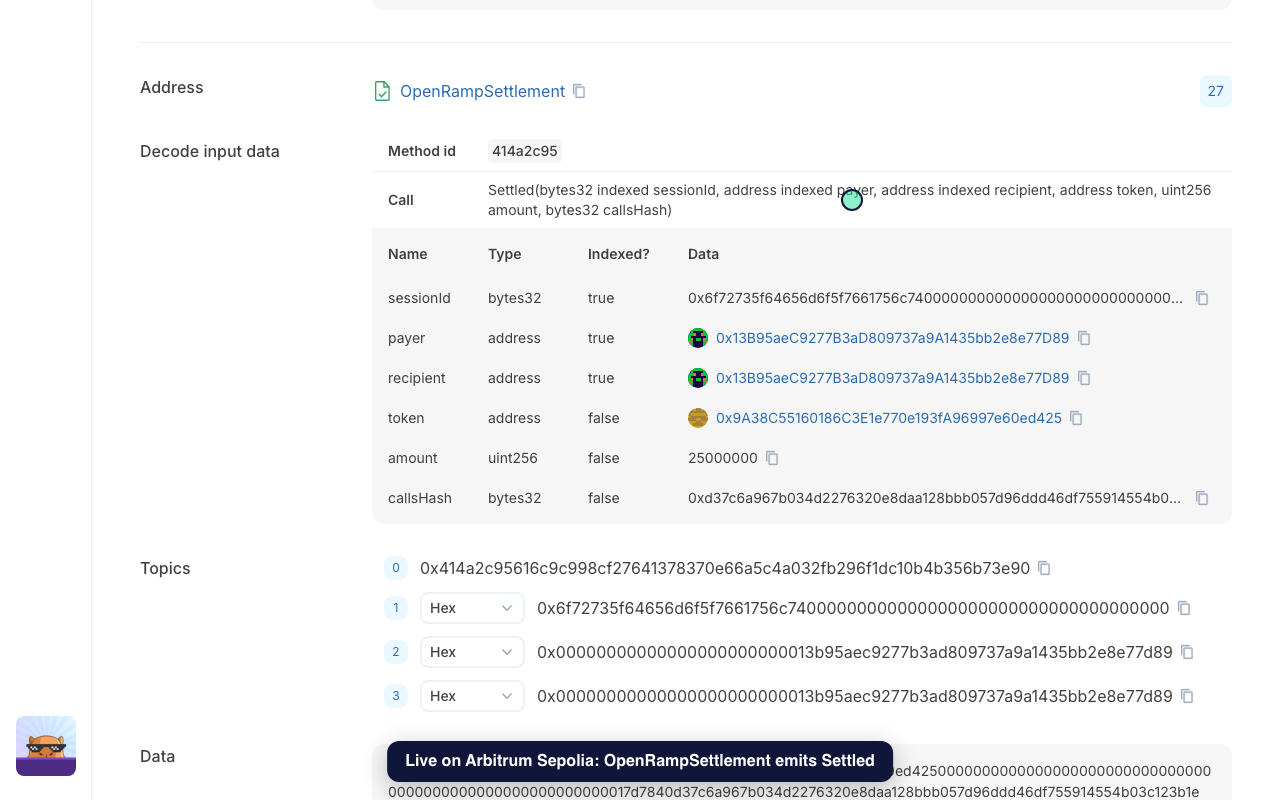
Task: Click the log index 27 badge
Action: point(1215,91)
